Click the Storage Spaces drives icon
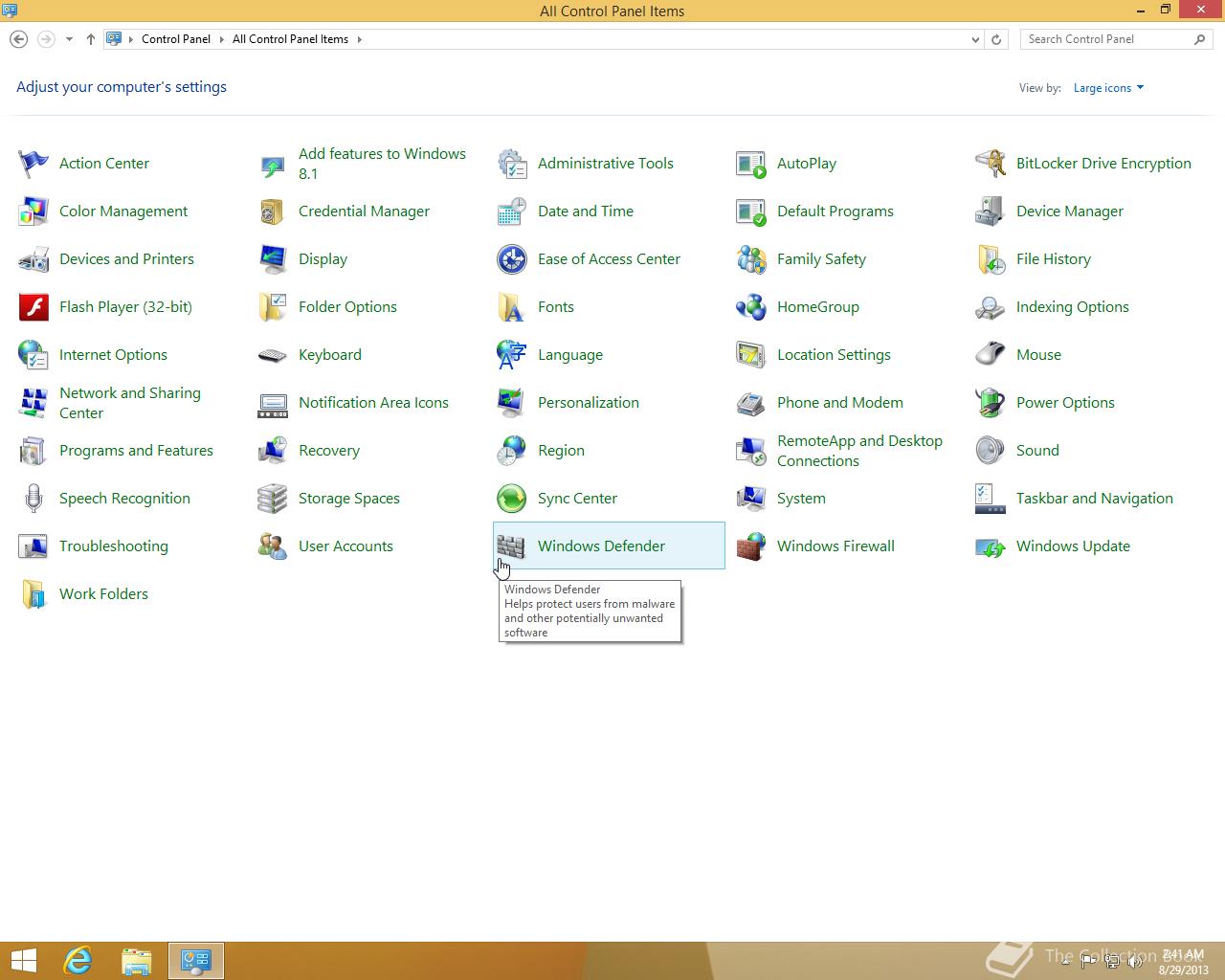The image size is (1225, 980). pos(273,499)
